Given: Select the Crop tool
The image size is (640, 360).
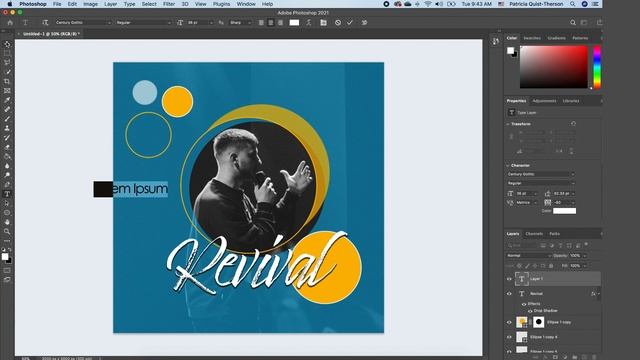Looking at the screenshot, I should point(7,81).
